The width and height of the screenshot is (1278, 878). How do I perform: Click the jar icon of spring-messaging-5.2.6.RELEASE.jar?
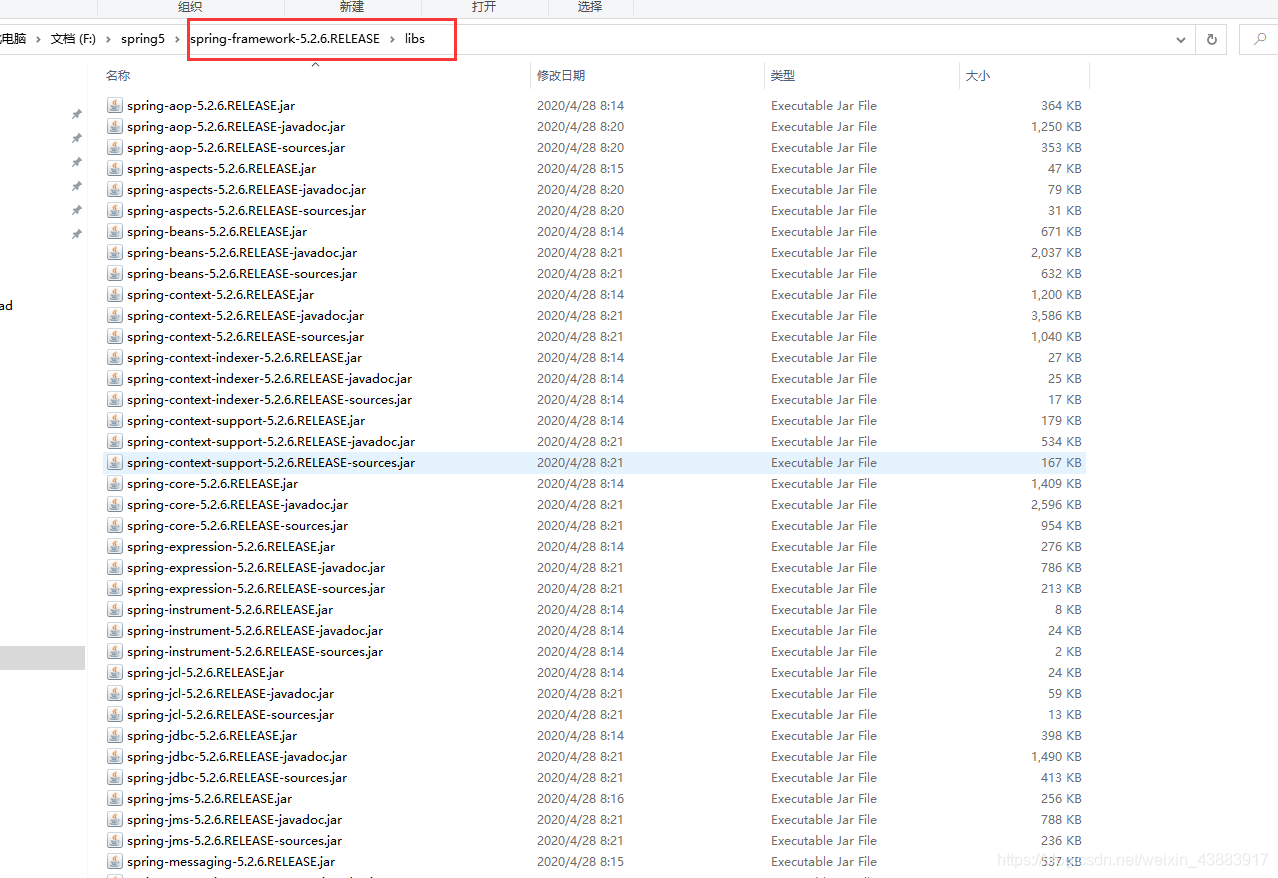114,861
